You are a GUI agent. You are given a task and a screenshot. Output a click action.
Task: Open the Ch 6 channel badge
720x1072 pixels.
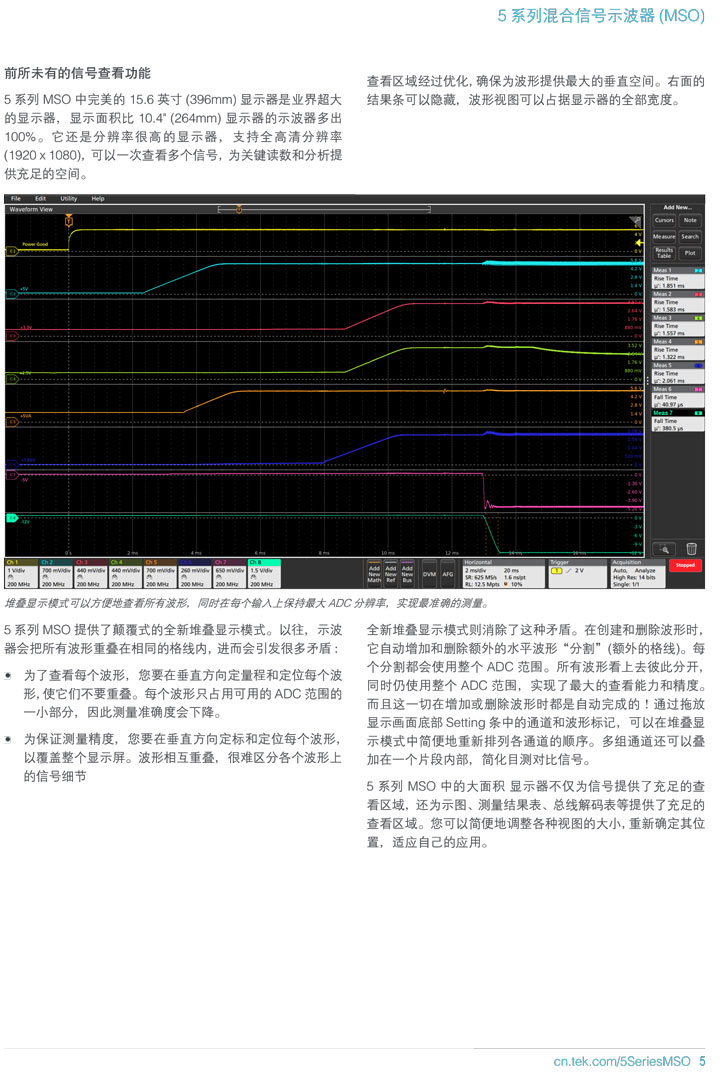(x=196, y=574)
